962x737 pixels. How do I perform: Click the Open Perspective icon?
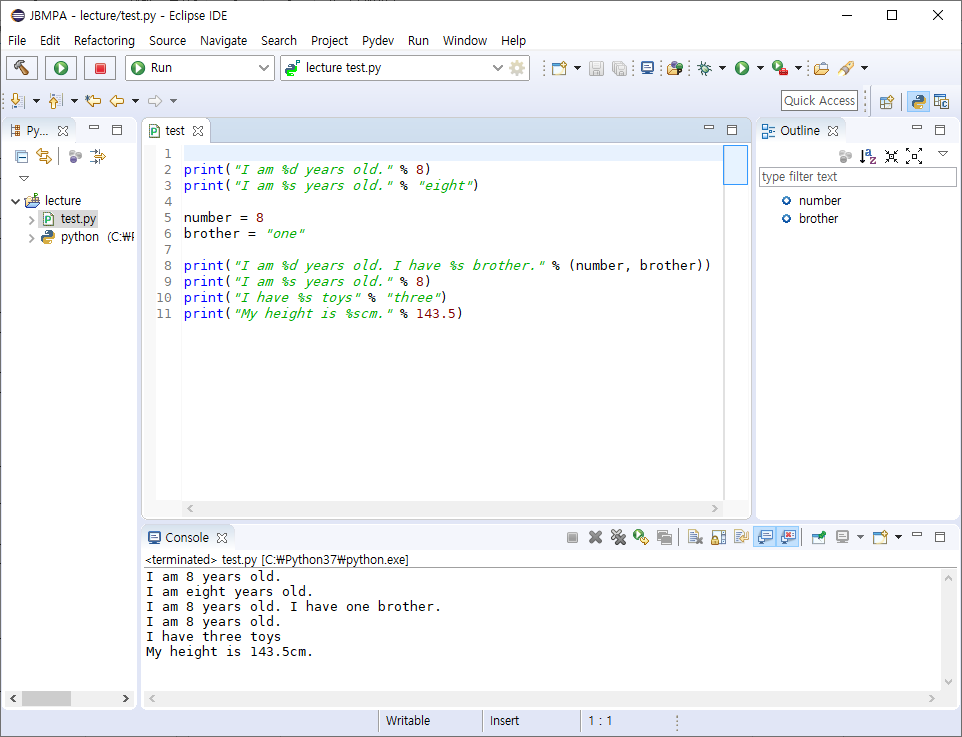pos(887,102)
